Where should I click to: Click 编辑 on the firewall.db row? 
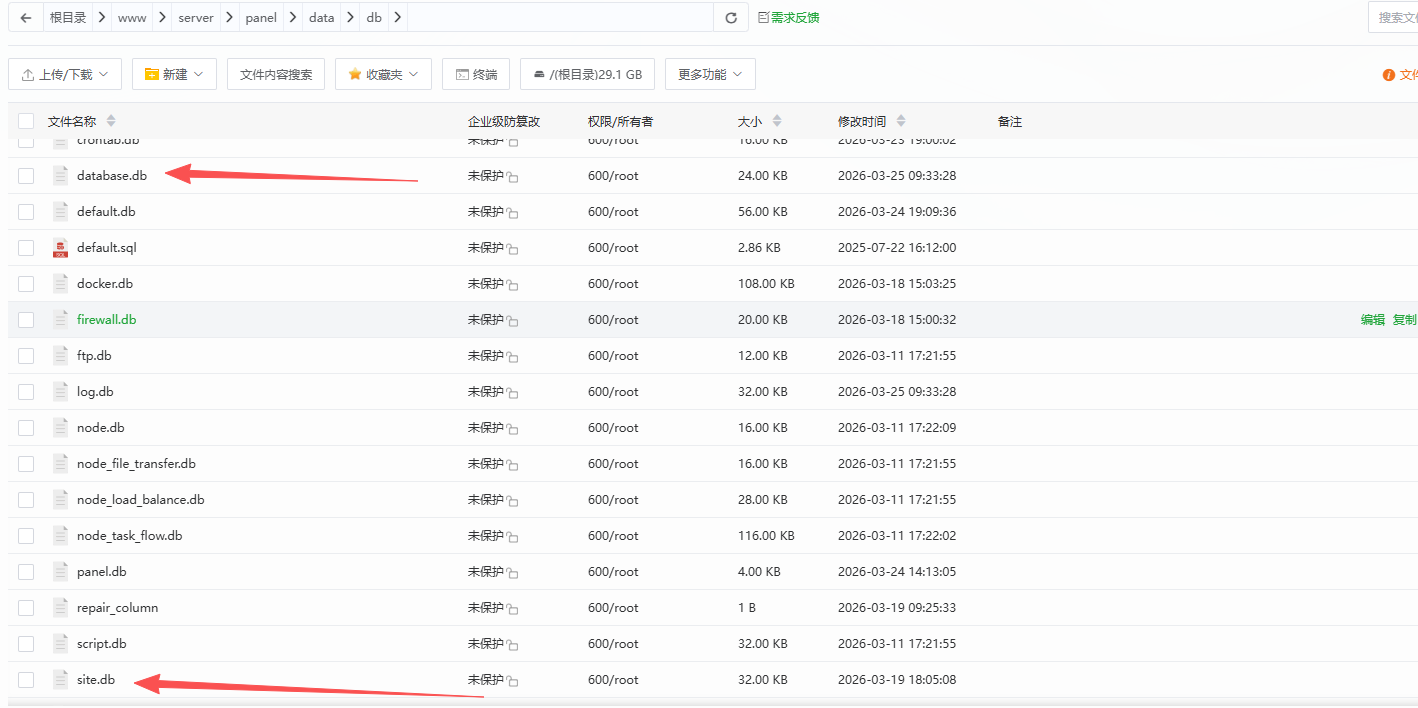pos(1371,319)
